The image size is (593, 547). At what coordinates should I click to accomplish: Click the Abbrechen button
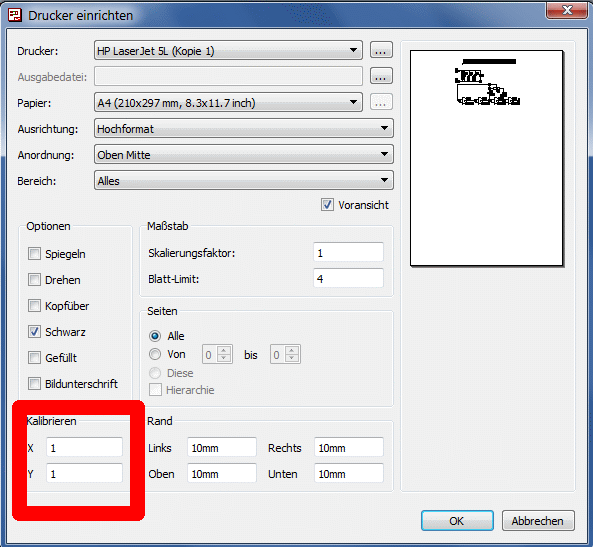click(538, 521)
